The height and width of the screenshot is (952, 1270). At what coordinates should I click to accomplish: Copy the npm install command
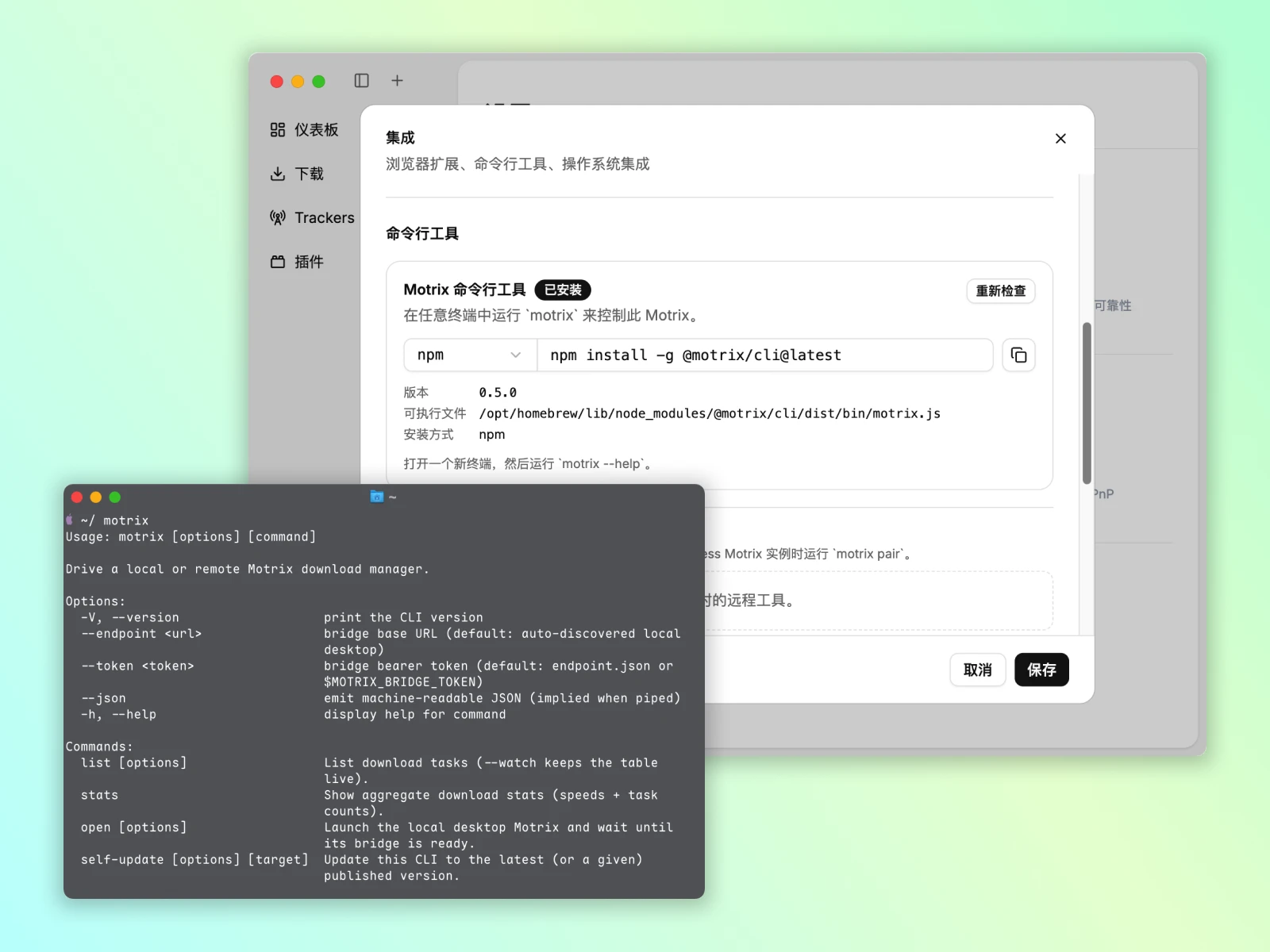tap(1018, 355)
